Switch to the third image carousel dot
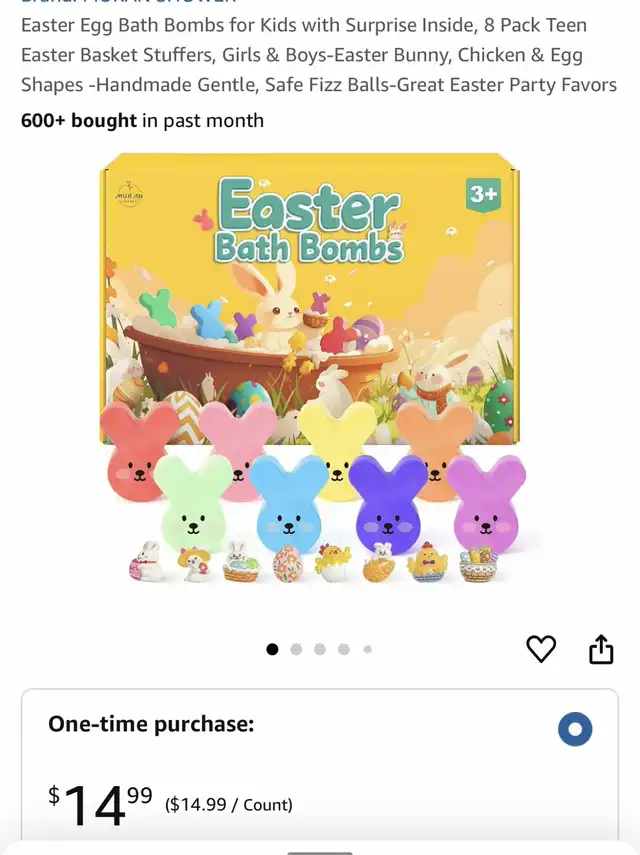This screenshot has height=855, width=640. pos(320,649)
